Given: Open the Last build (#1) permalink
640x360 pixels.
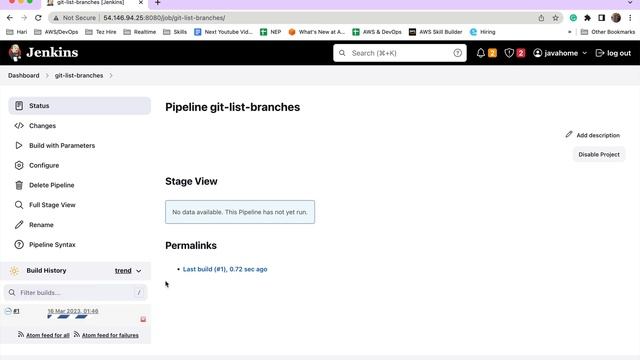Looking at the screenshot, I should pos(225,269).
